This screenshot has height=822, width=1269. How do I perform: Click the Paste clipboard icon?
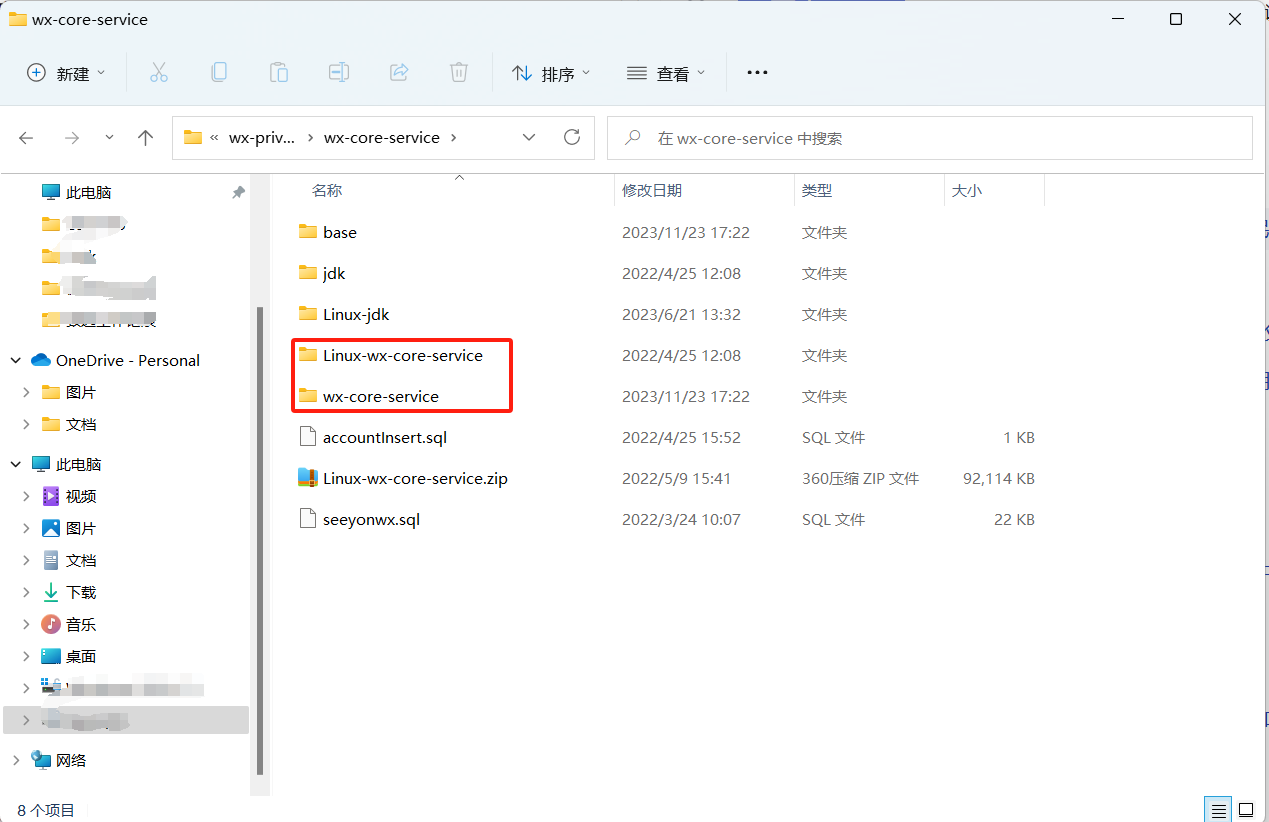click(x=278, y=72)
